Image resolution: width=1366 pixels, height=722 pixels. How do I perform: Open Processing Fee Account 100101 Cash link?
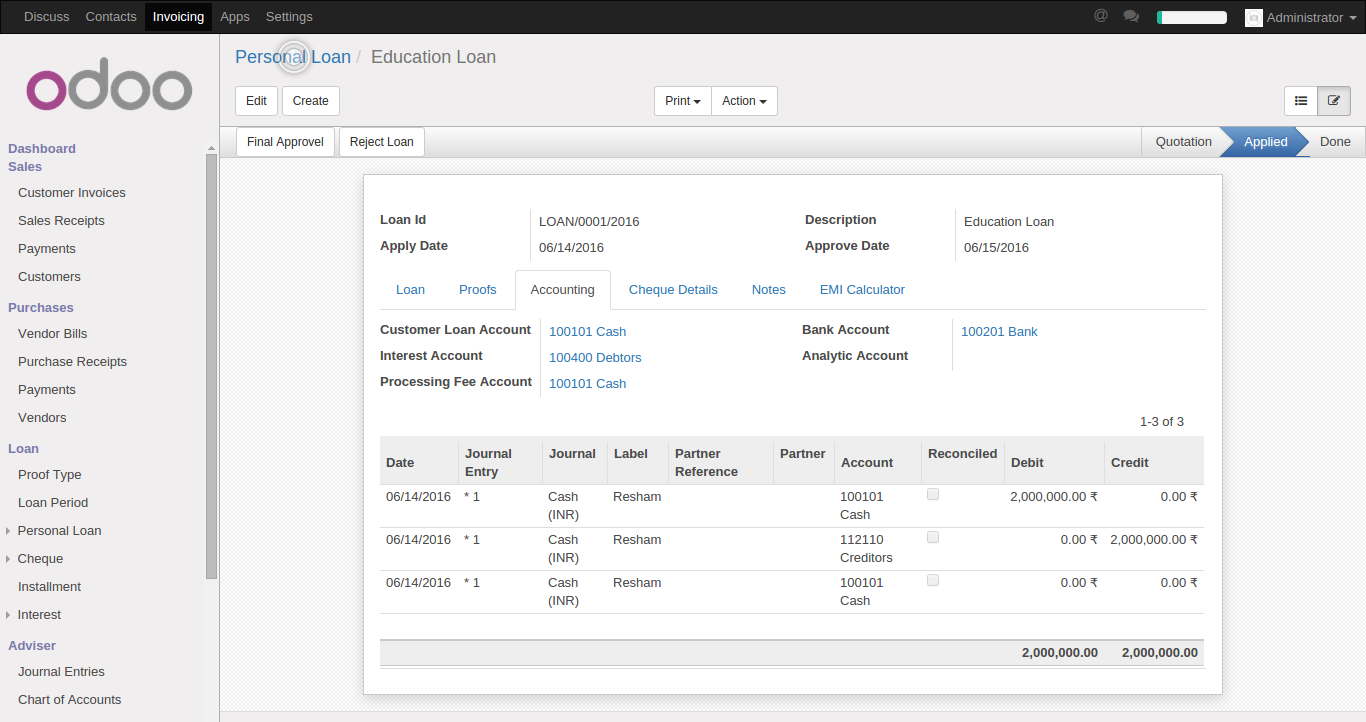587,384
